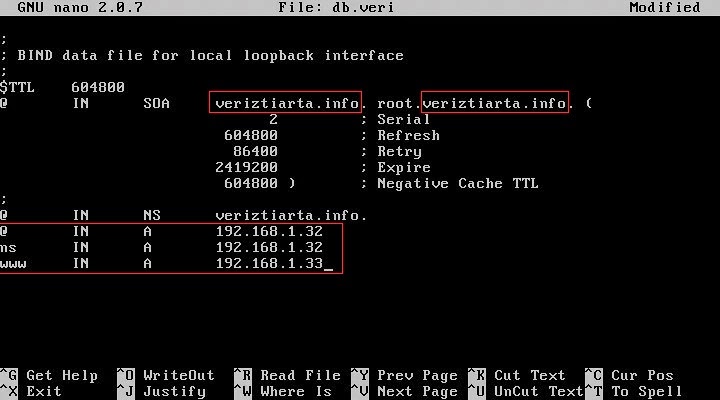Click the $TTL directive text

pyautogui.click(x=17, y=87)
